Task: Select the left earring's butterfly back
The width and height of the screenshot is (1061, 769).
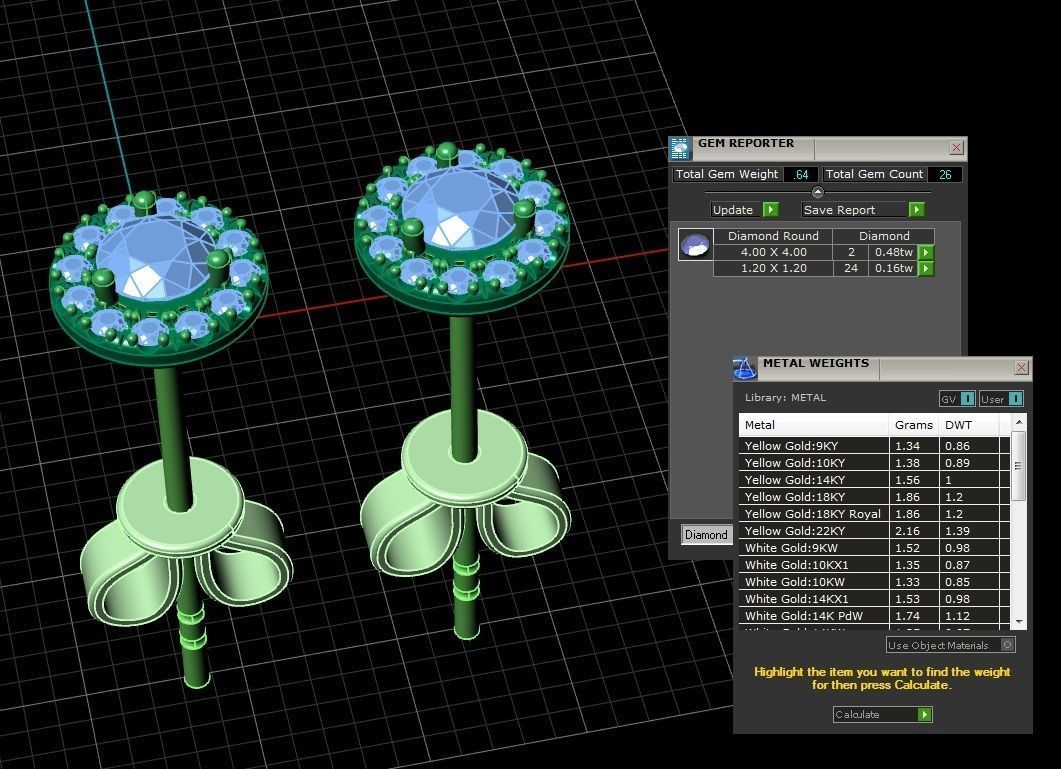Action: point(187,542)
